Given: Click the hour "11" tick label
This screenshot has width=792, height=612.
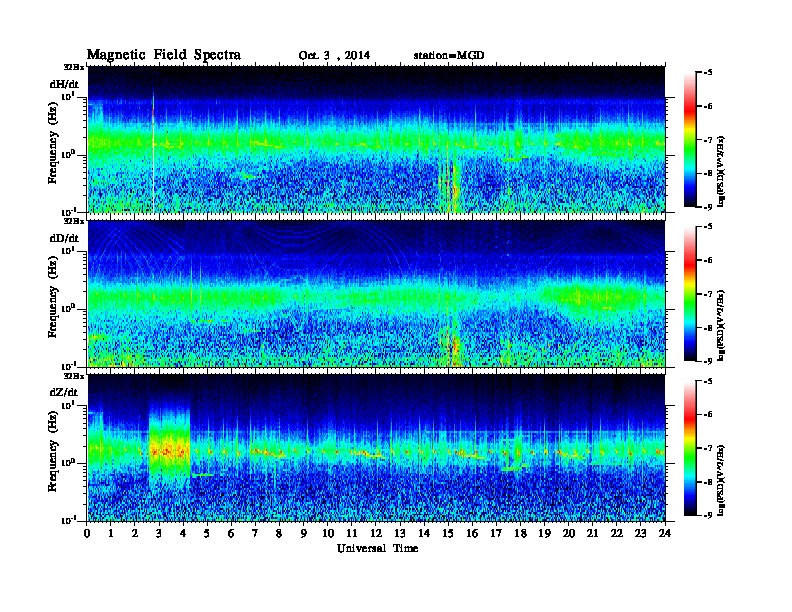Looking at the screenshot, I should 352,534.
